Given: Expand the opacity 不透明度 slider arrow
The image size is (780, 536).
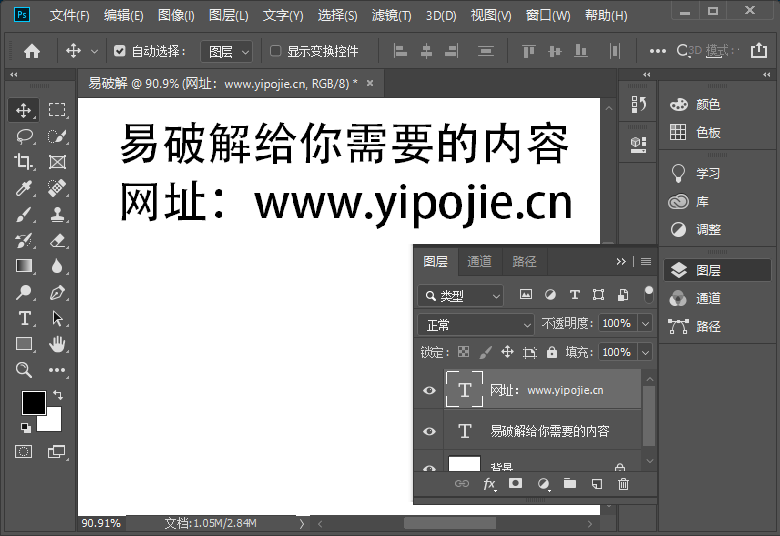Looking at the screenshot, I should pyautogui.click(x=645, y=323).
